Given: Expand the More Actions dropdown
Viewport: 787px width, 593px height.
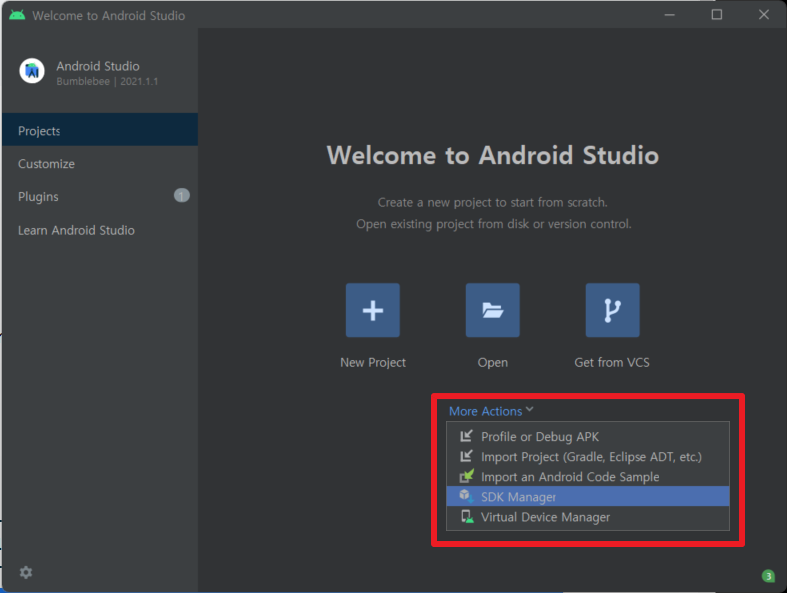Looking at the screenshot, I should (490, 411).
